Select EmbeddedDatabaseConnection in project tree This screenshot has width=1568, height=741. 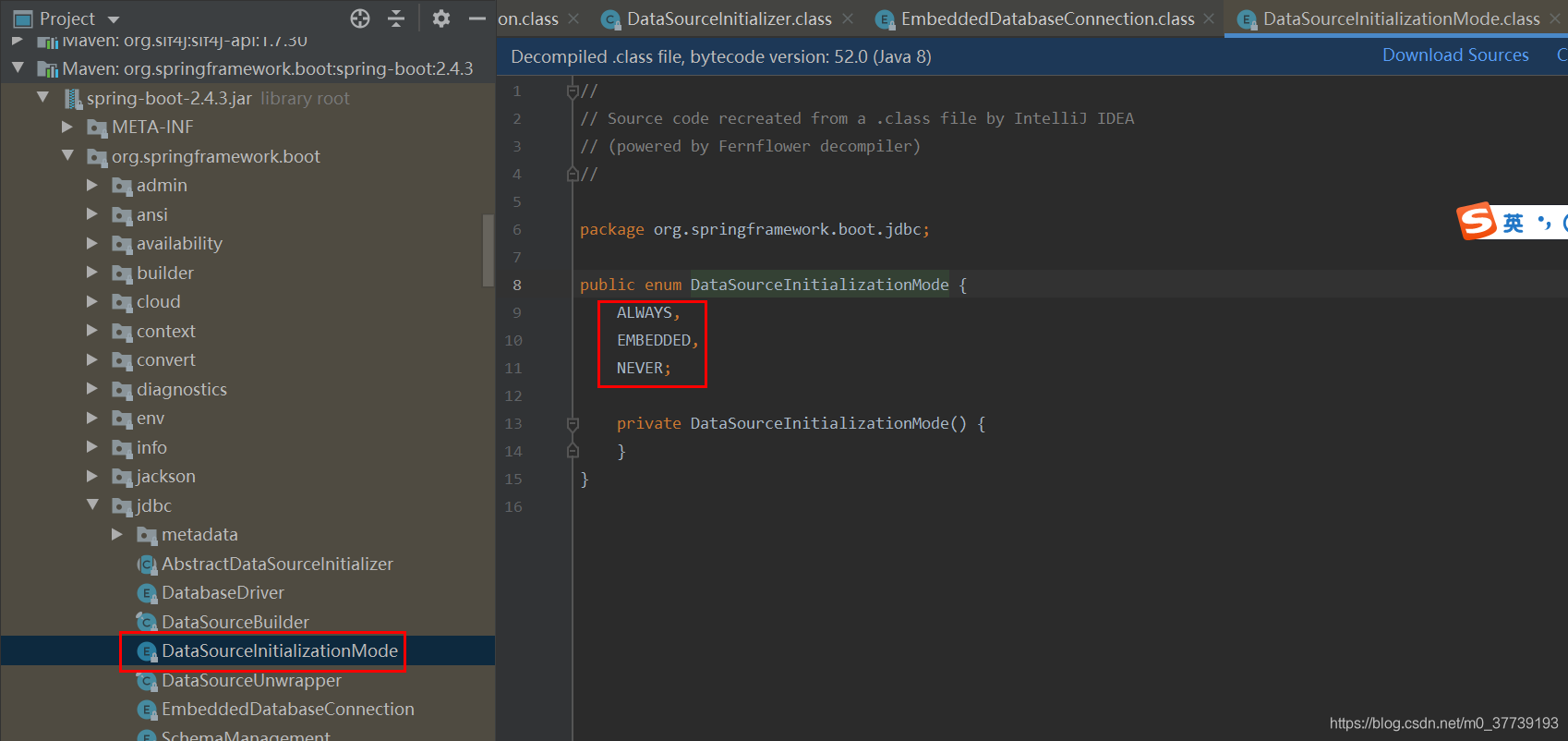[247, 710]
